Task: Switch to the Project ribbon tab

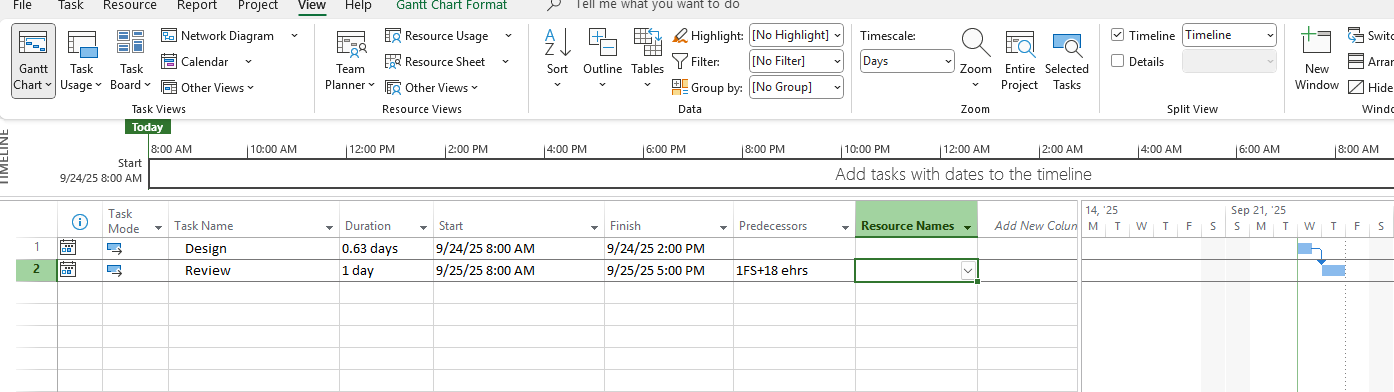Action: (258, 5)
